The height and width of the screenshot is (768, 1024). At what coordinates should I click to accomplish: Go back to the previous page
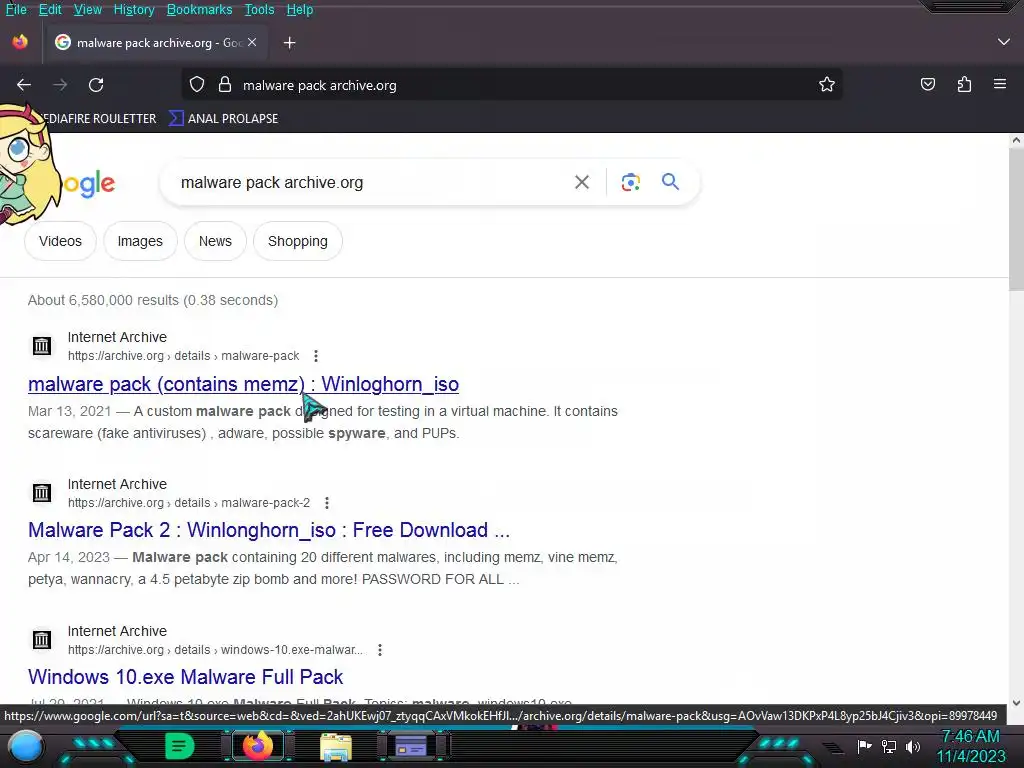tap(24, 85)
